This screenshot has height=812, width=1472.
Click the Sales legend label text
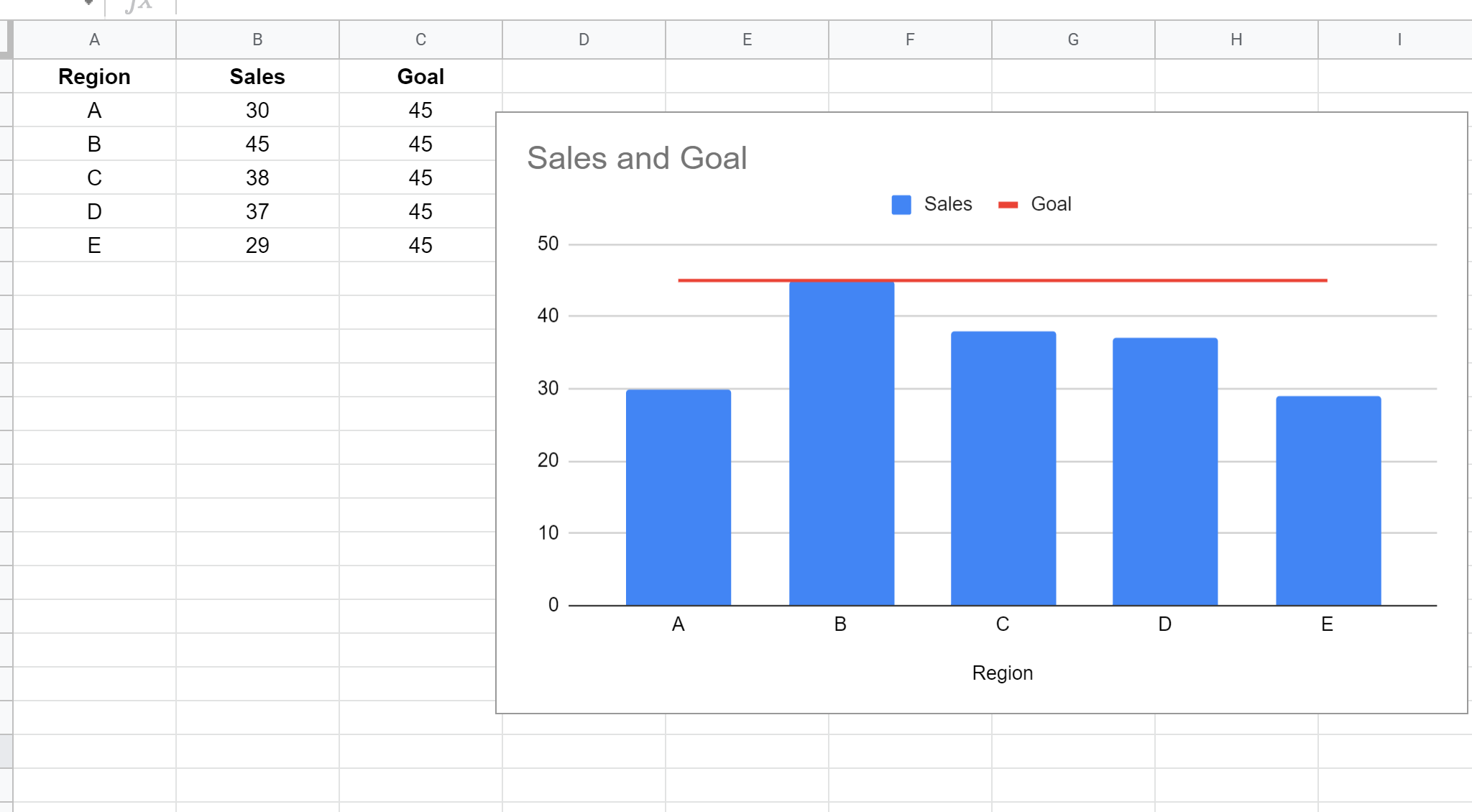(x=949, y=204)
